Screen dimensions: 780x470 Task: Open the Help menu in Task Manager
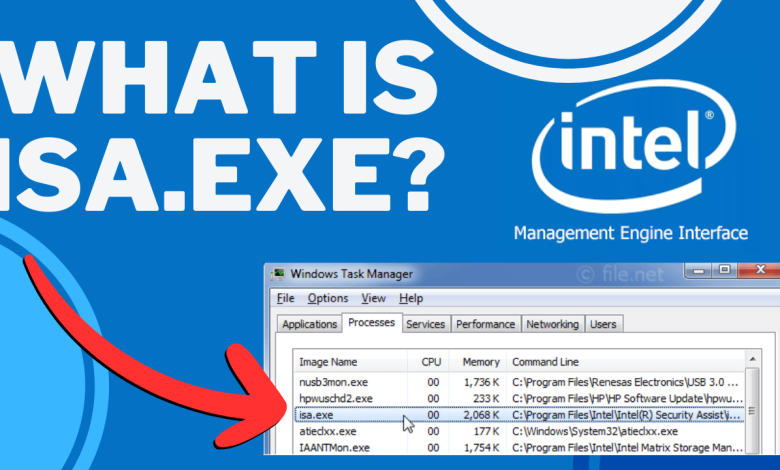pyautogui.click(x=411, y=298)
